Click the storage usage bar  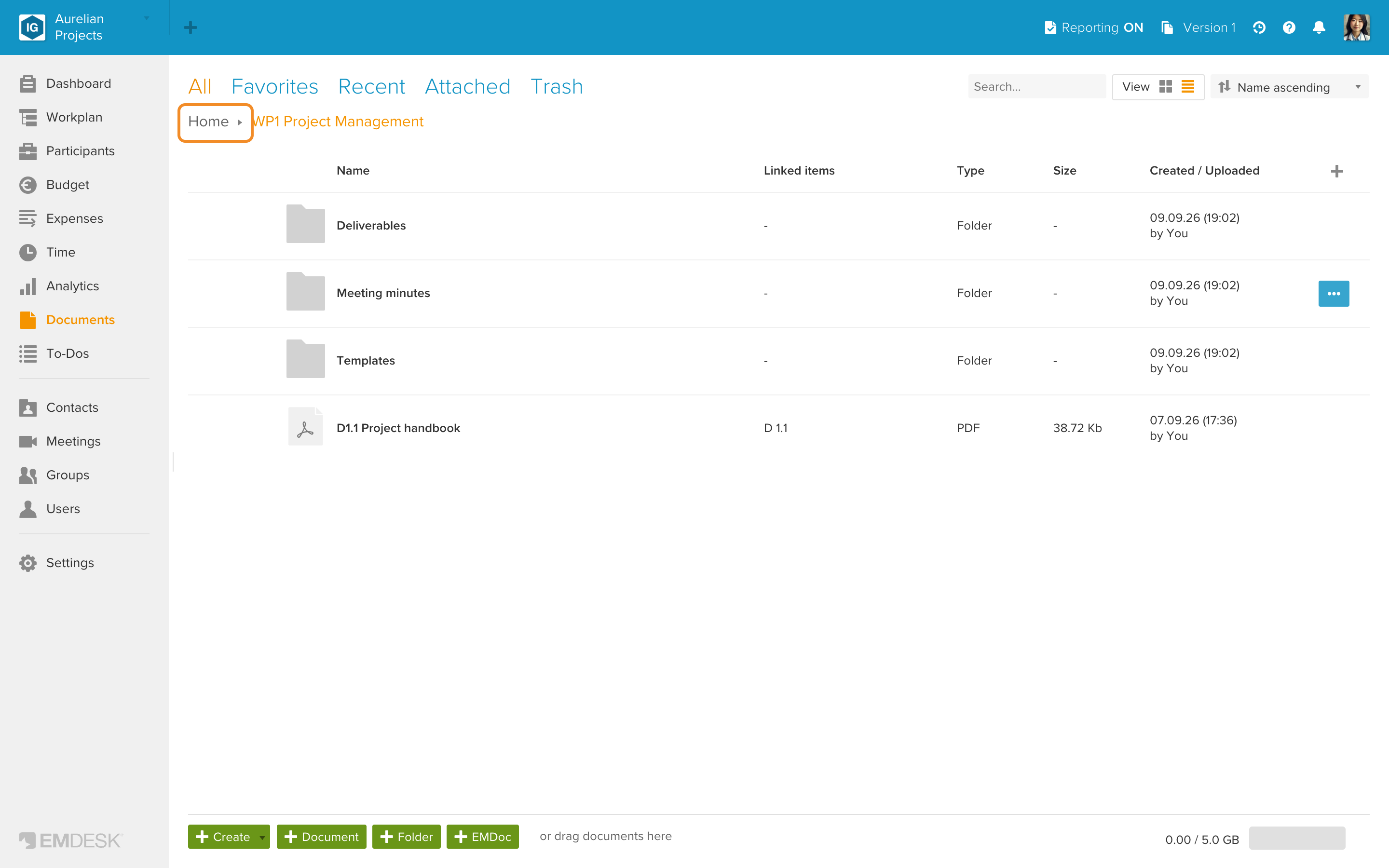[x=1297, y=838]
